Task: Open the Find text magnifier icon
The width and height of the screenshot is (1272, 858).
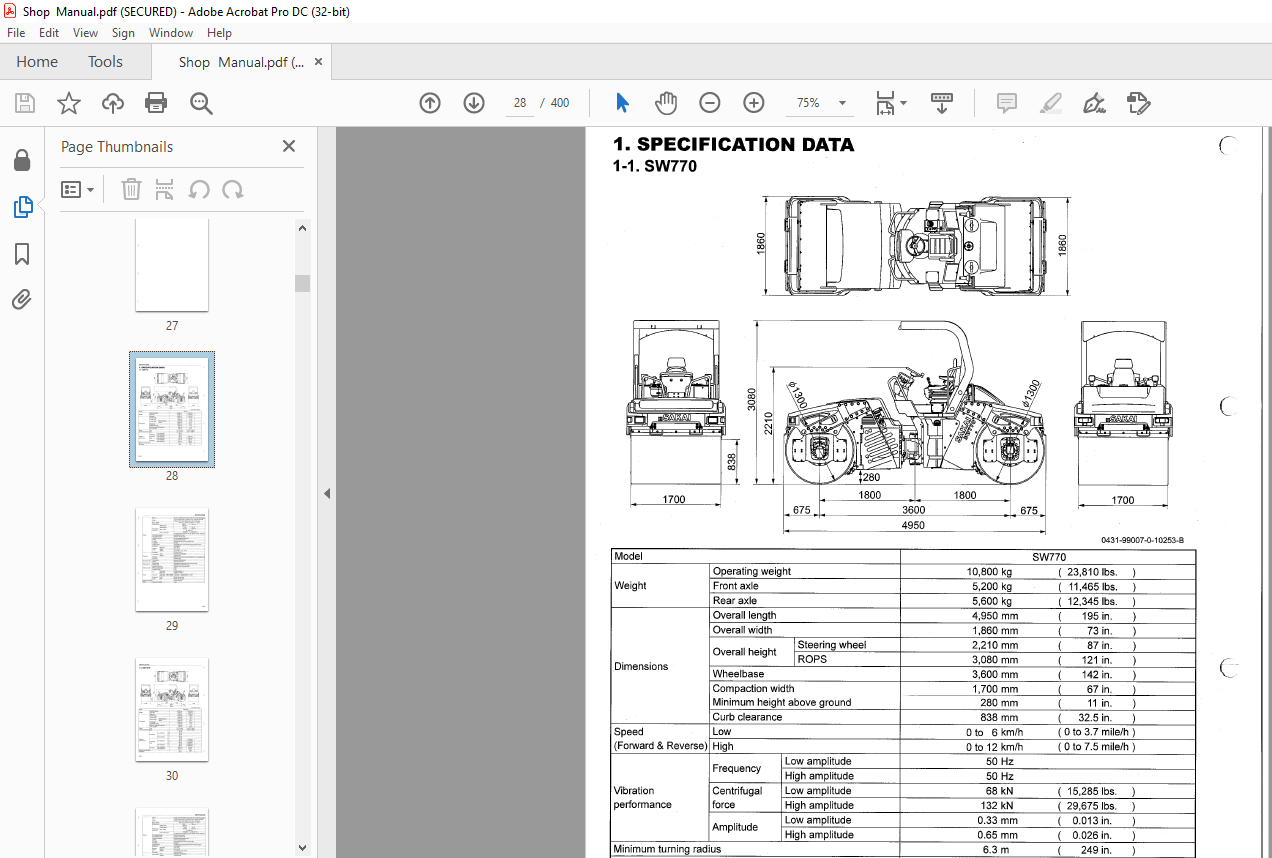Action: coord(201,103)
